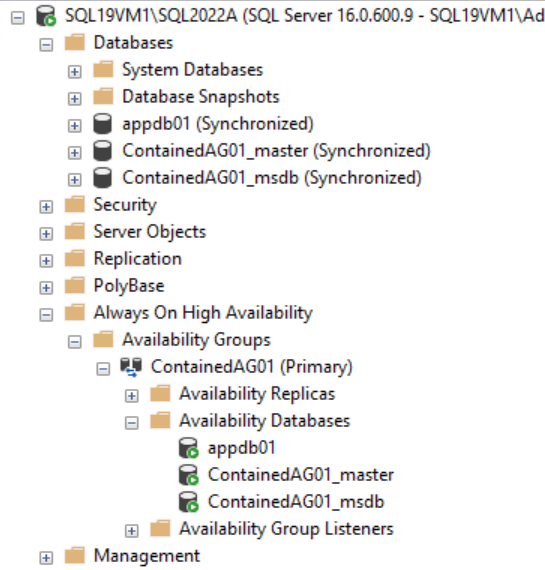Expand the Availability Replicas folder
Viewport: 545px width, 570px height.
[x=132, y=396]
